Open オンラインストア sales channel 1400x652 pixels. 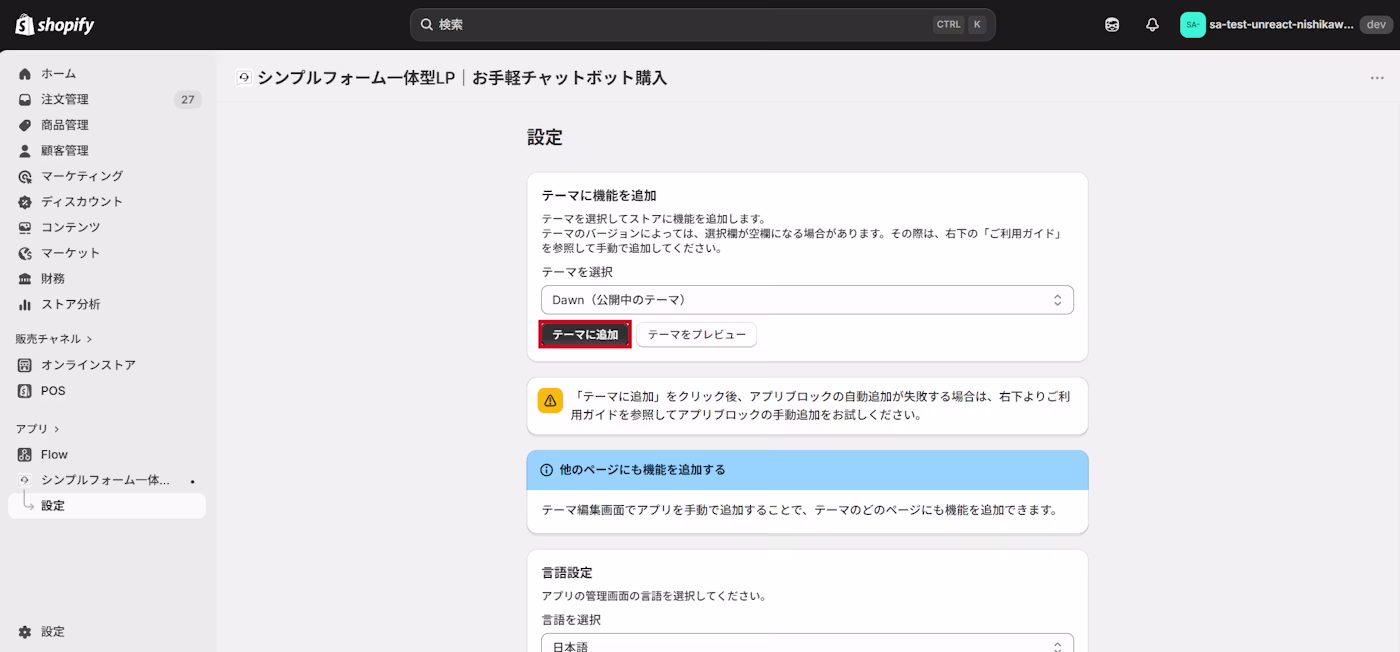point(88,365)
